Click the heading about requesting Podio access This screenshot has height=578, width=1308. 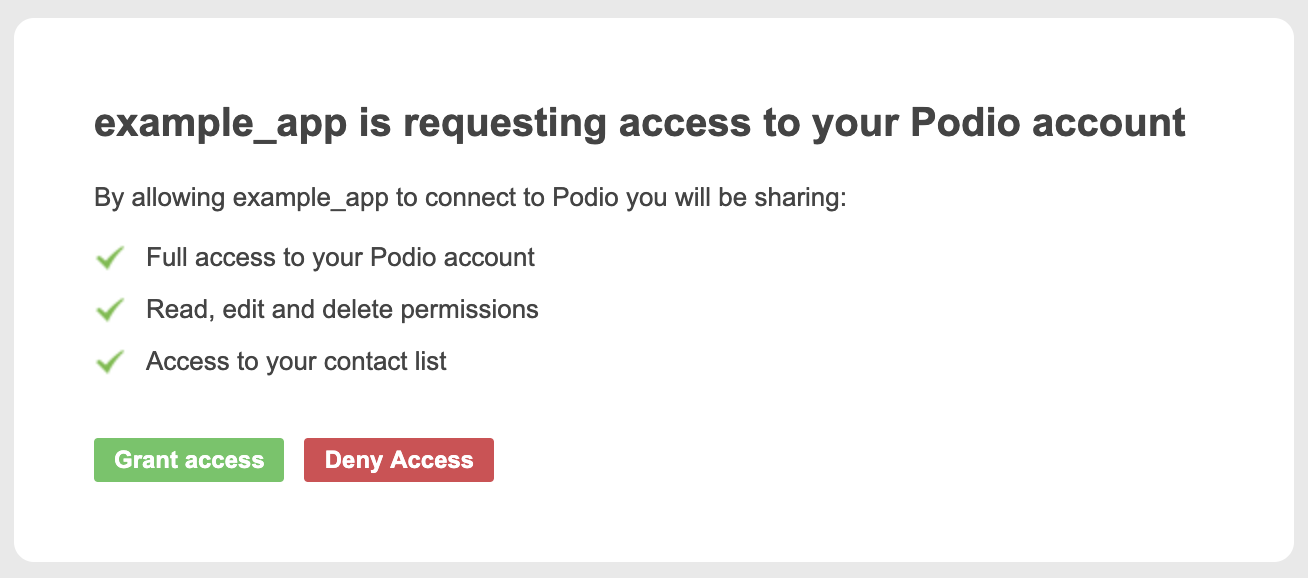(x=639, y=125)
